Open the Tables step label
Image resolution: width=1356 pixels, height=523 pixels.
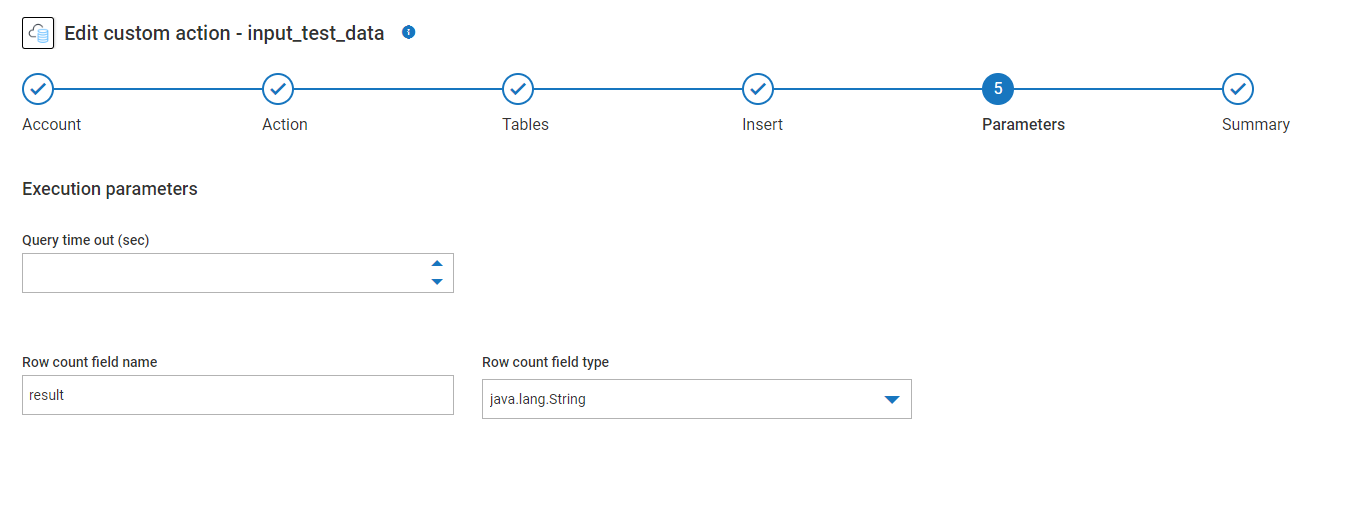point(525,125)
